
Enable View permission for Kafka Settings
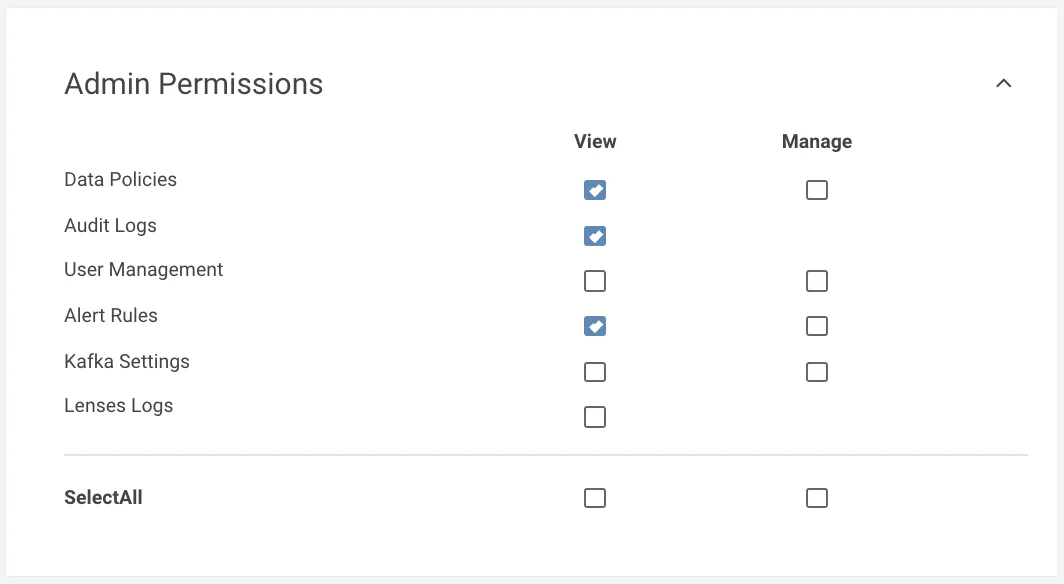tap(595, 371)
